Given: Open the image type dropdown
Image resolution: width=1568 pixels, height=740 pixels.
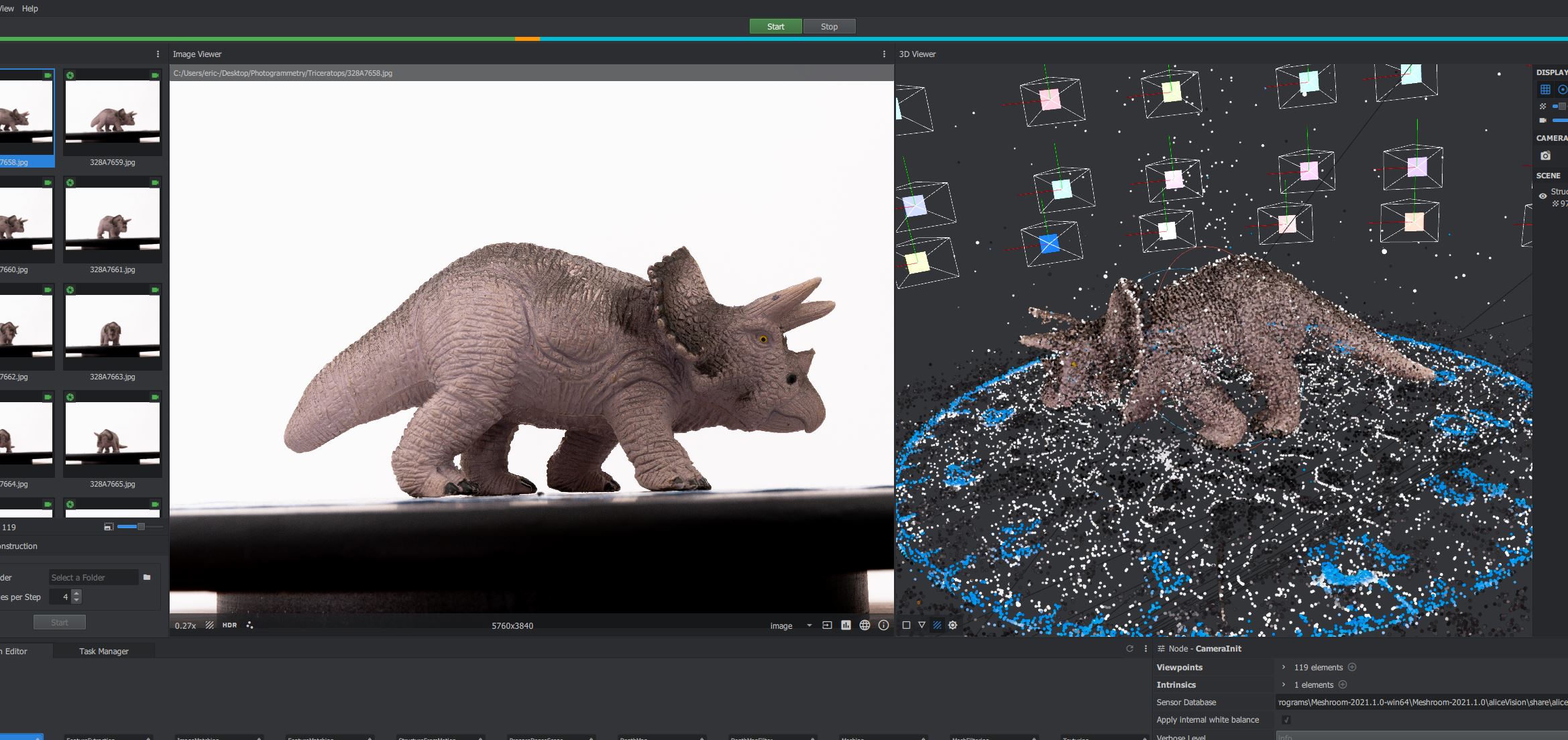Looking at the screenshot, I should (x=791, y=625).
